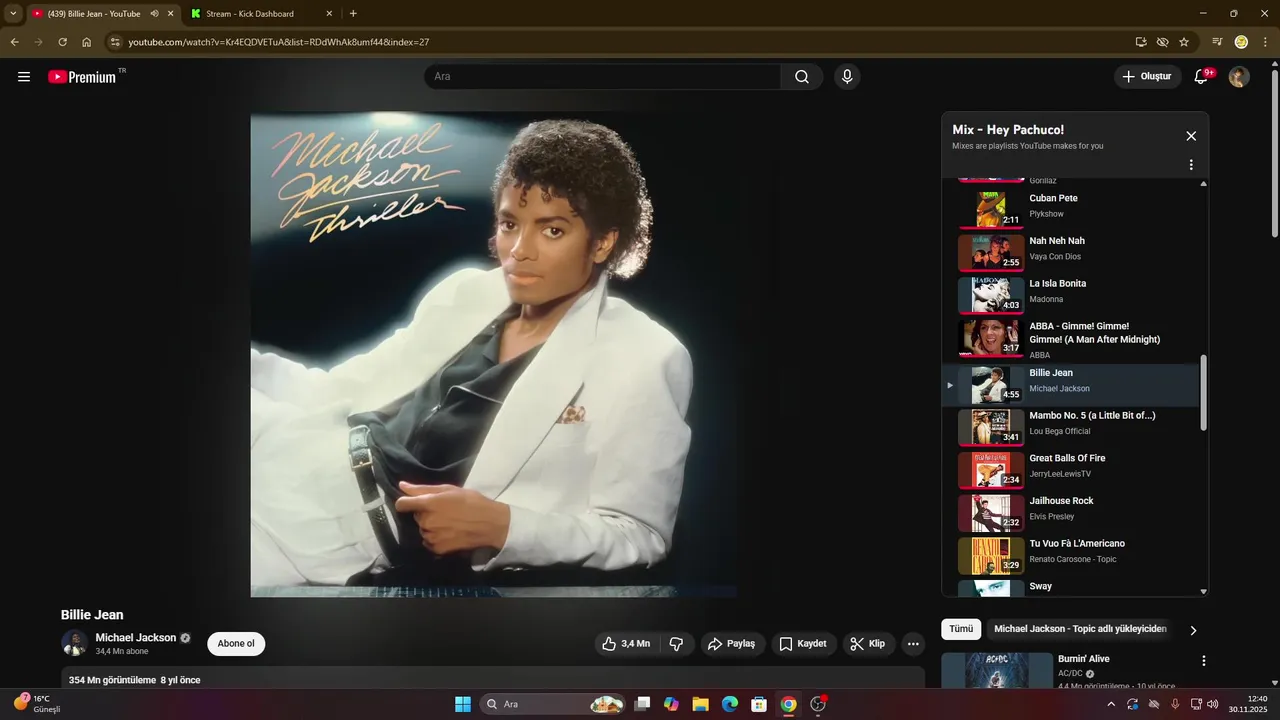
Task: Open Chrome media controls icon
Action: tap(1217, 42)
